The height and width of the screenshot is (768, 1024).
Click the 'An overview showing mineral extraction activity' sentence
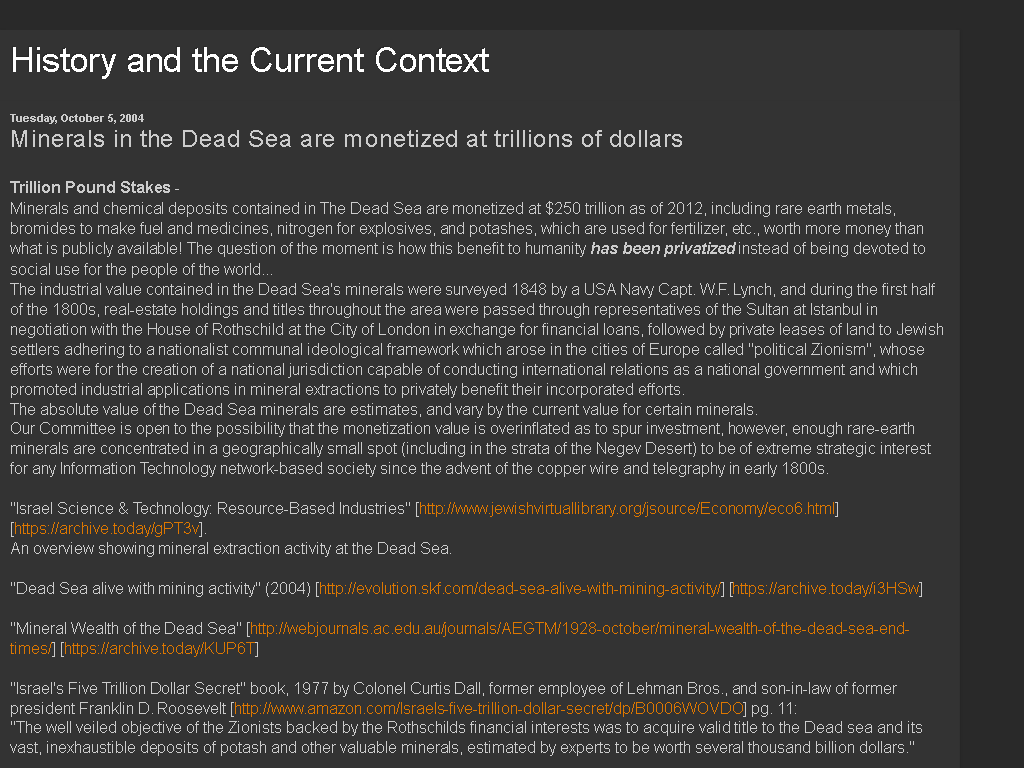click(x=231, y=549)
